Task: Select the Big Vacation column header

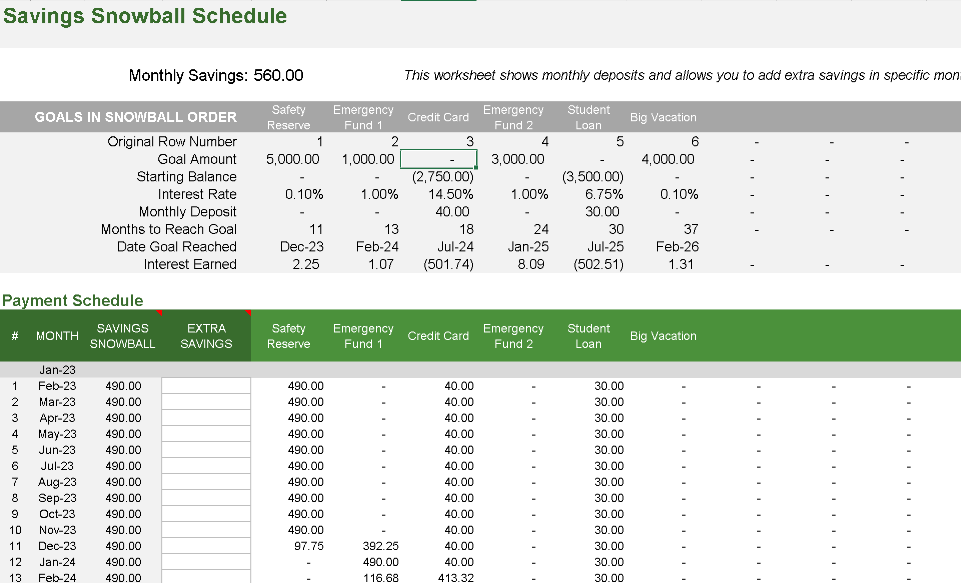Action: tap(663, 335)
